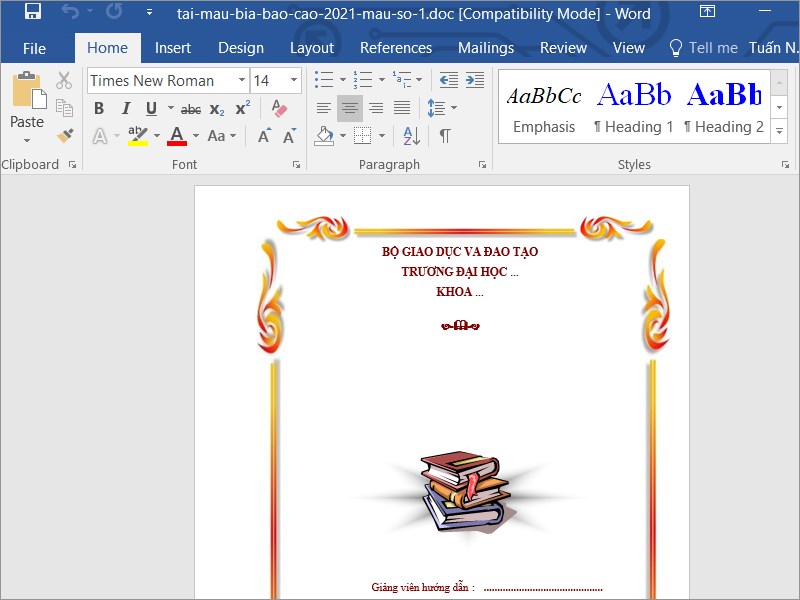The image size is (800, 600).
Task: Switch to the Insert tab
Action: [173, 47]
